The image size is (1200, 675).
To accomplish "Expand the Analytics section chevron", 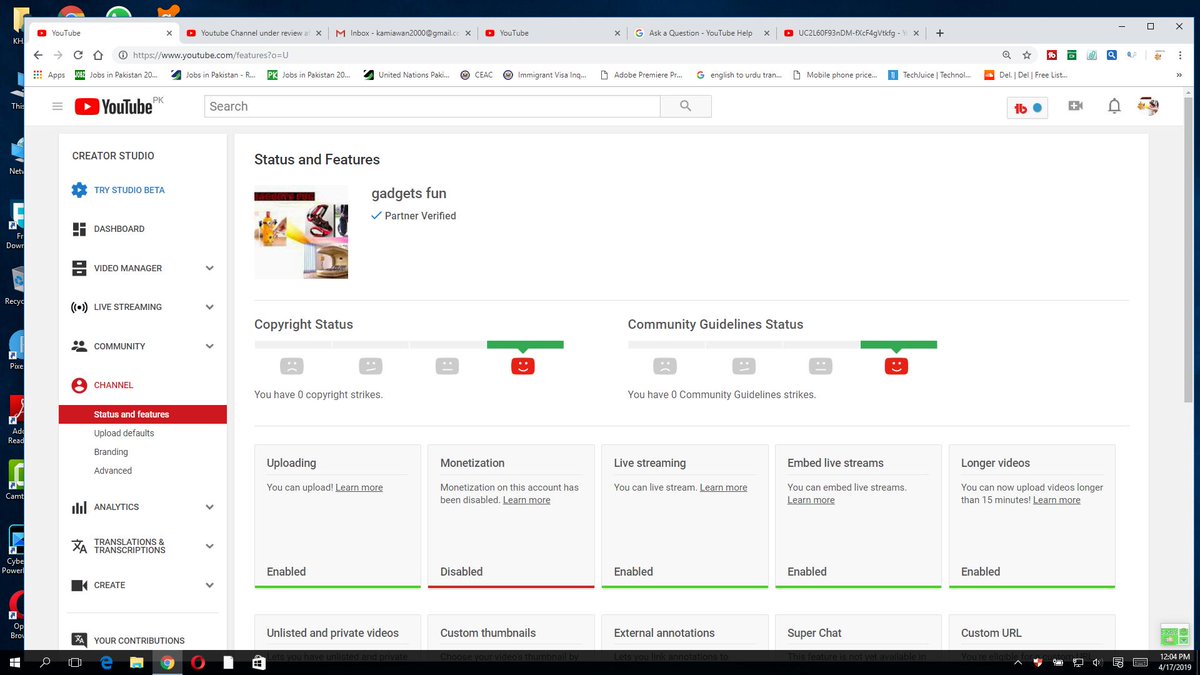I will coord(209,507).
